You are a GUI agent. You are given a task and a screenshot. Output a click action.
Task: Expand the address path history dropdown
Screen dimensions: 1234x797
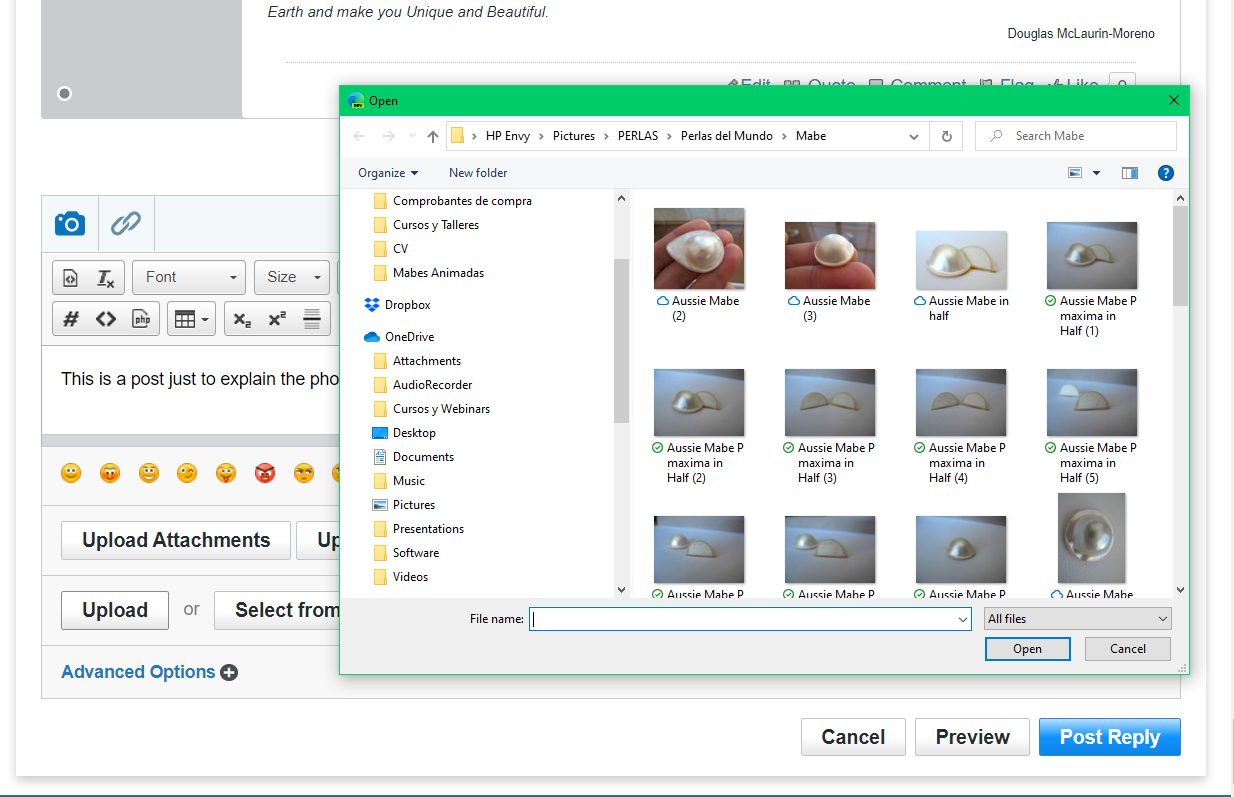914,136
